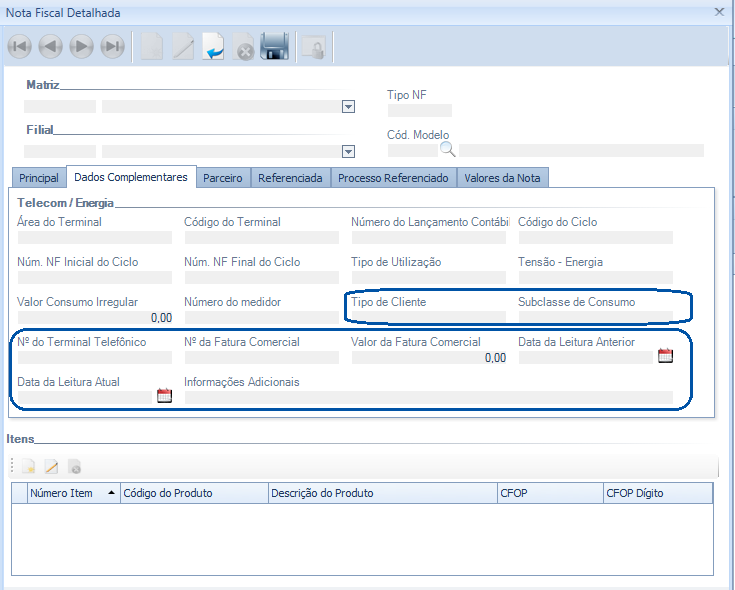Switch to the Principal tab
Screen dimensions: 735x590
tap(39, 178)
